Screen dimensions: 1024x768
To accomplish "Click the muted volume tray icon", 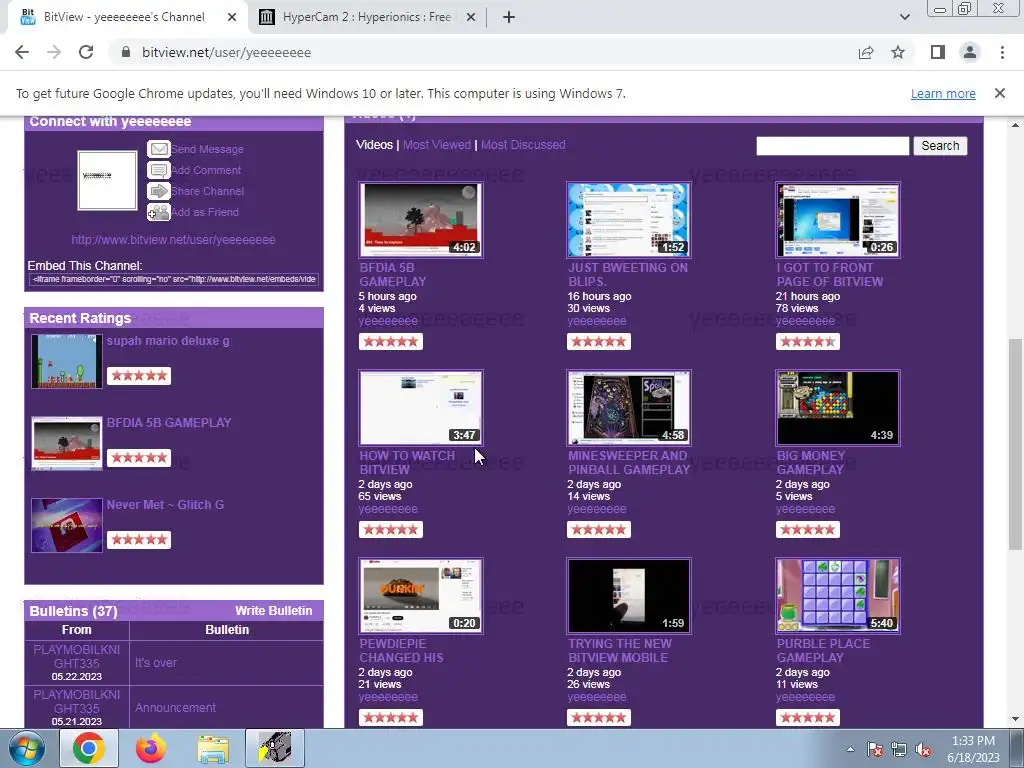I will pyautogui.click(x=923, y=750).
